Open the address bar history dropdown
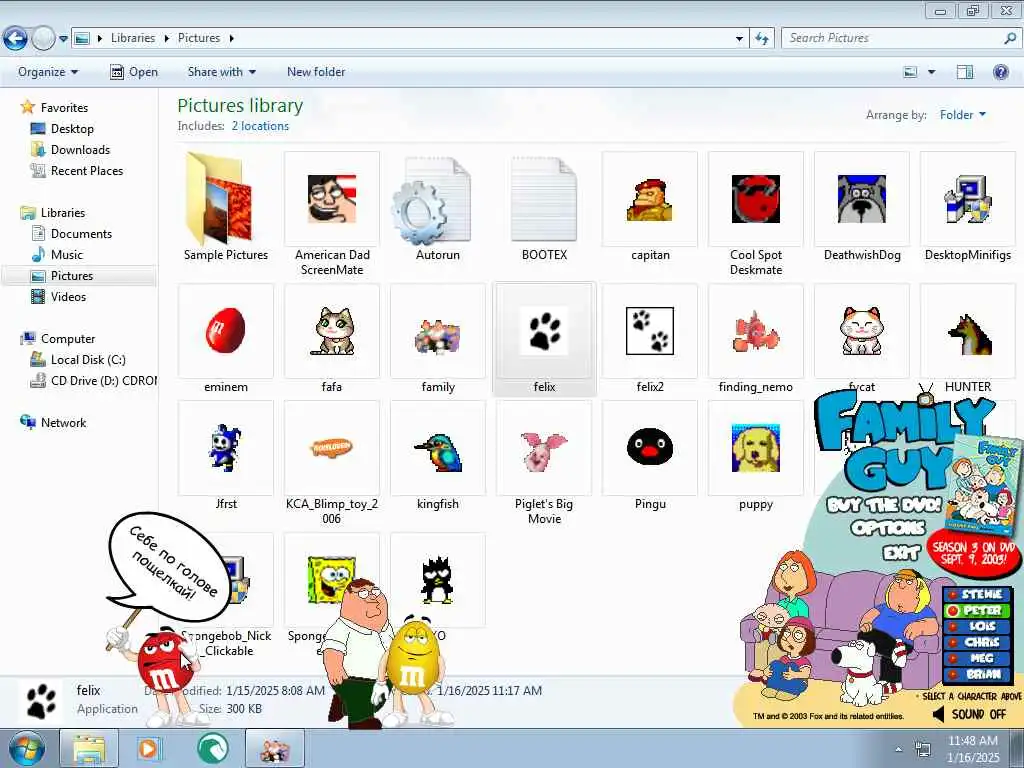Viewport: 1024px width, 768px height. [x=739, y=39]
